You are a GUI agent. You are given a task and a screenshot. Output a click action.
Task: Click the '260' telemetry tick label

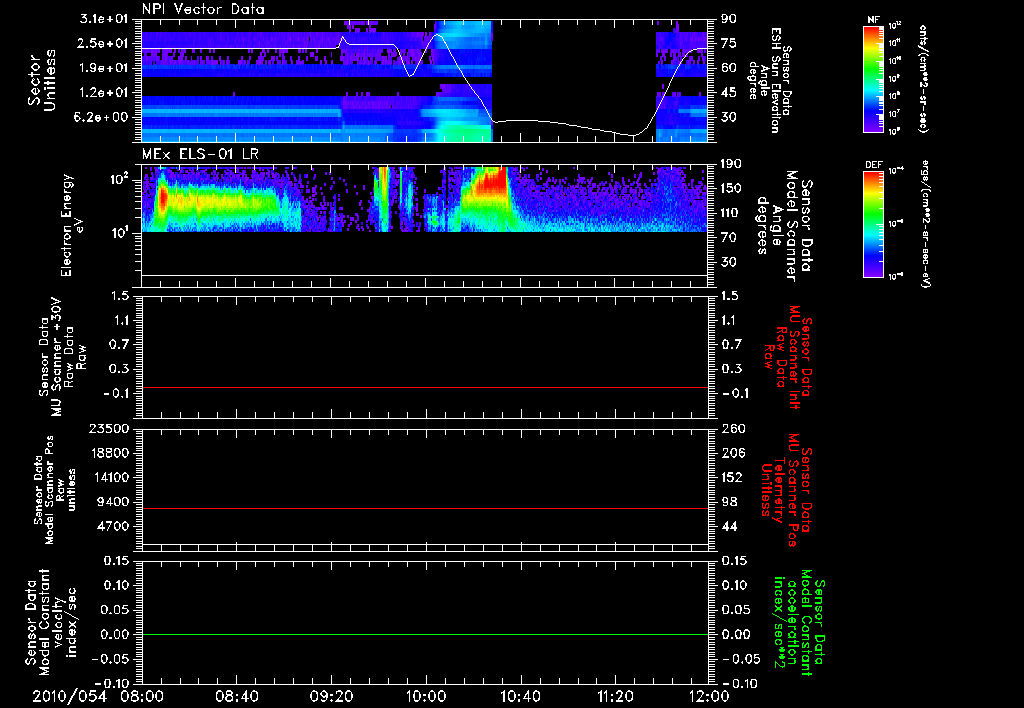731,428
